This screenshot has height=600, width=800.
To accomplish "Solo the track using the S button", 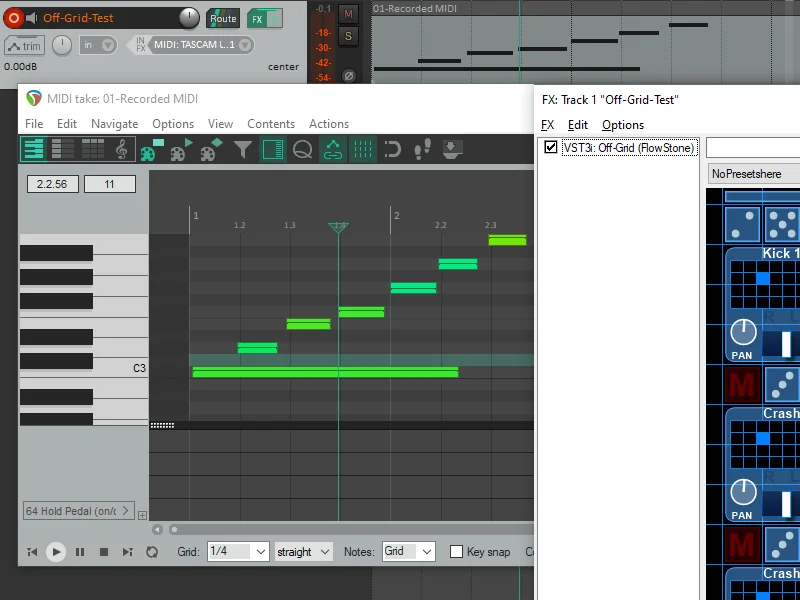I will tap(348, 36).
